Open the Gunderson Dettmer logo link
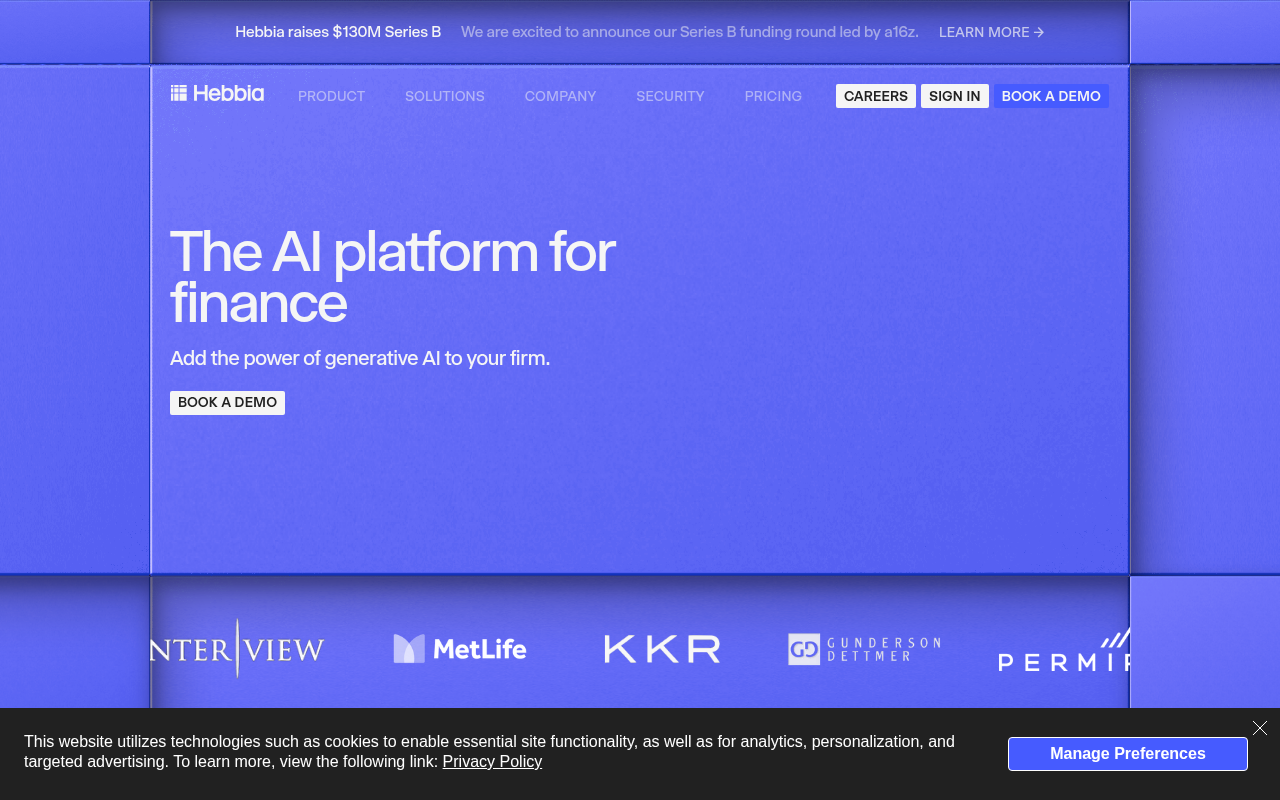This screenshot has height=800, width=1280. click(863, 648)
